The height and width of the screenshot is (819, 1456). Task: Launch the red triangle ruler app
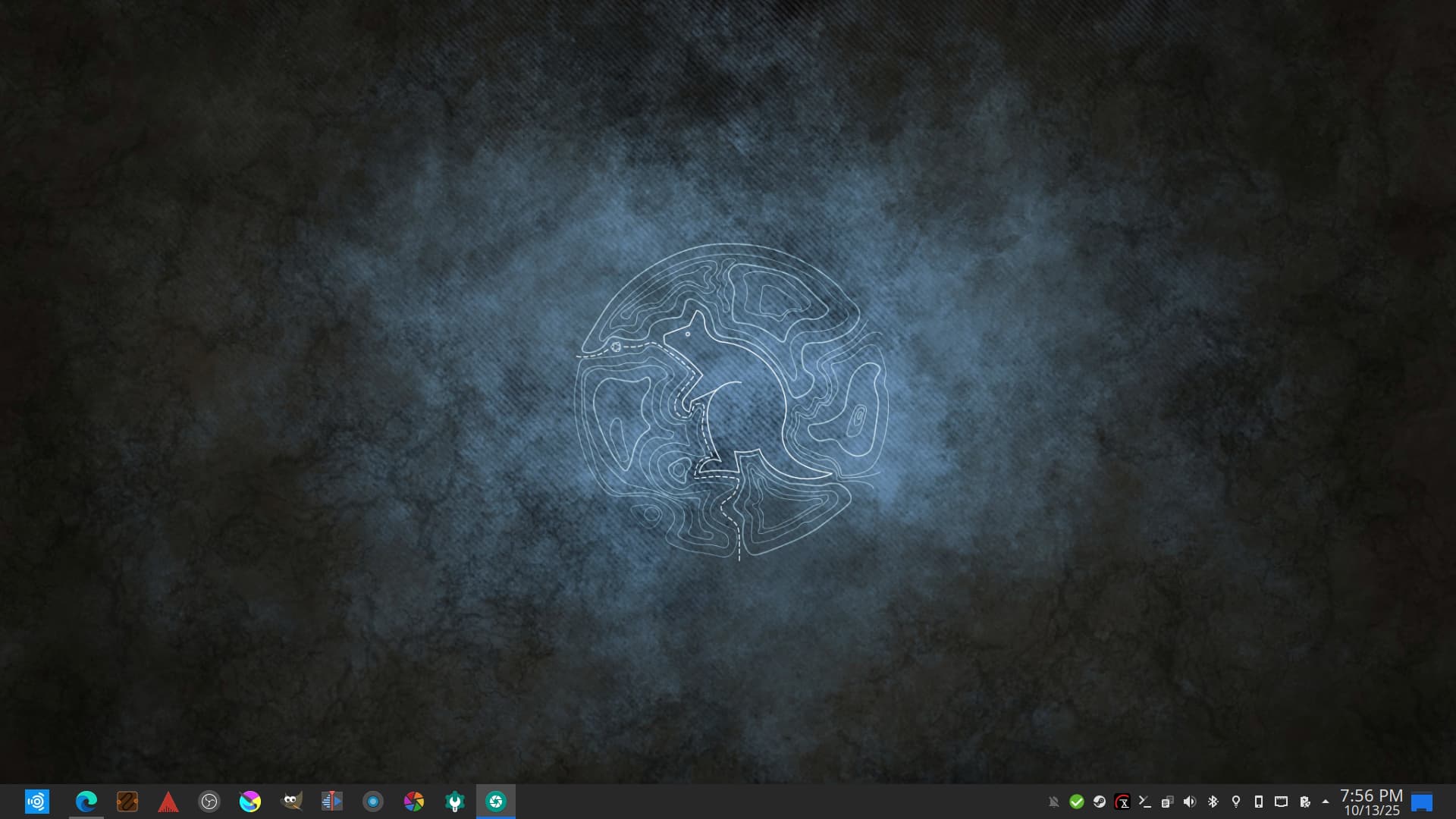(168, 802)
